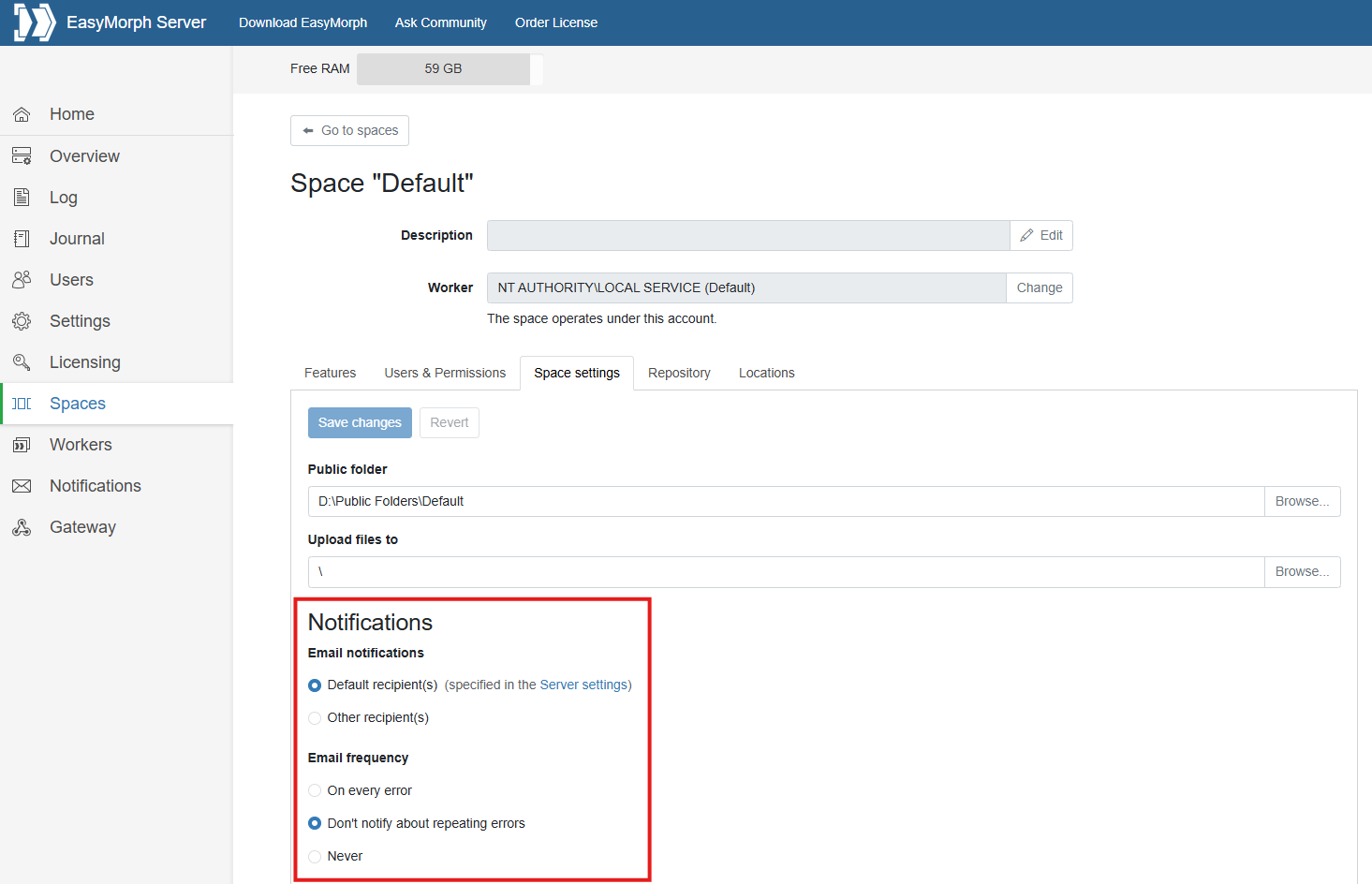
Task: Open the Log document icon
Action: [22, 198]
